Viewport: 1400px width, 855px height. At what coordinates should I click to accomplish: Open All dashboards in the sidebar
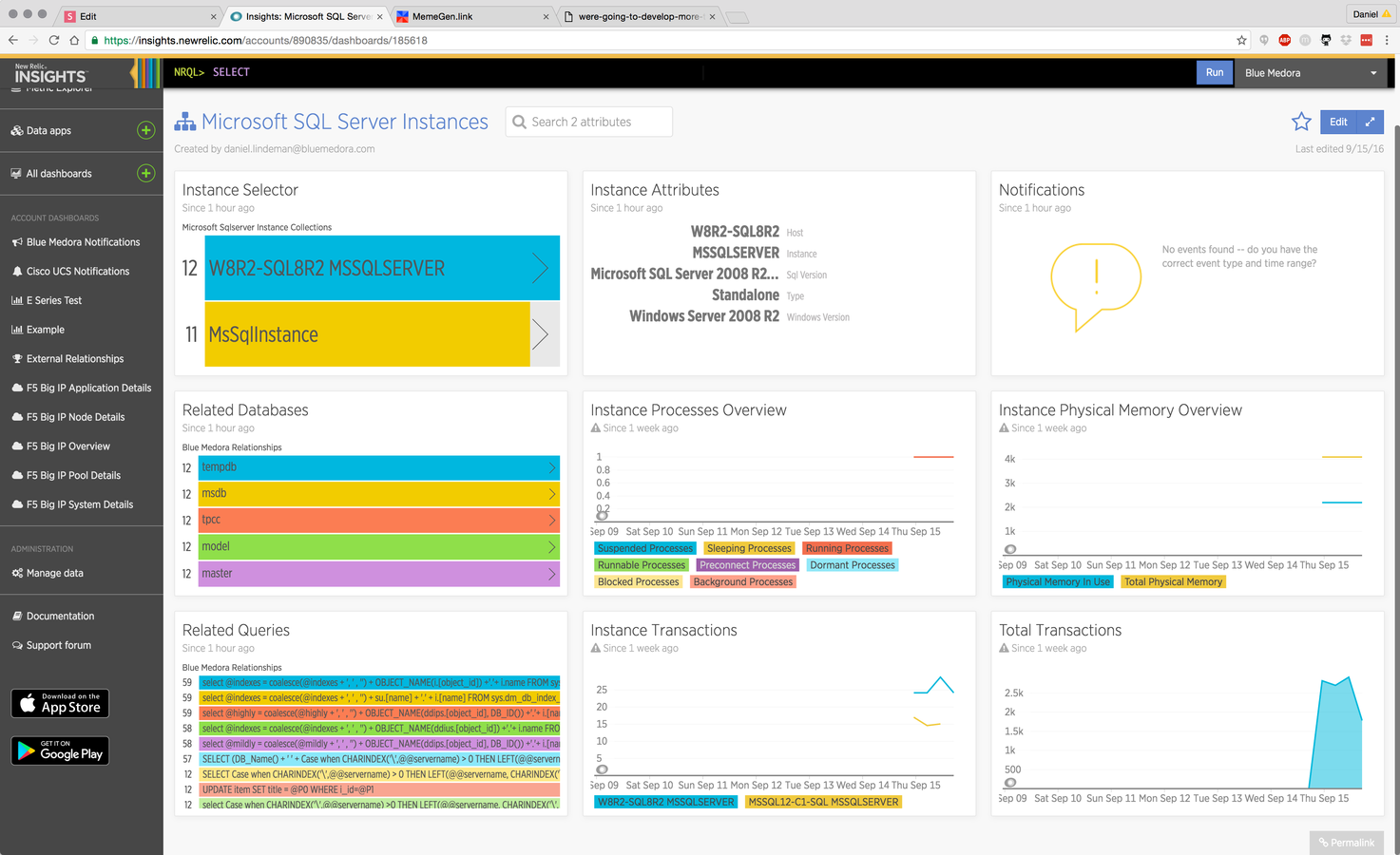click(x=59, y=173)
